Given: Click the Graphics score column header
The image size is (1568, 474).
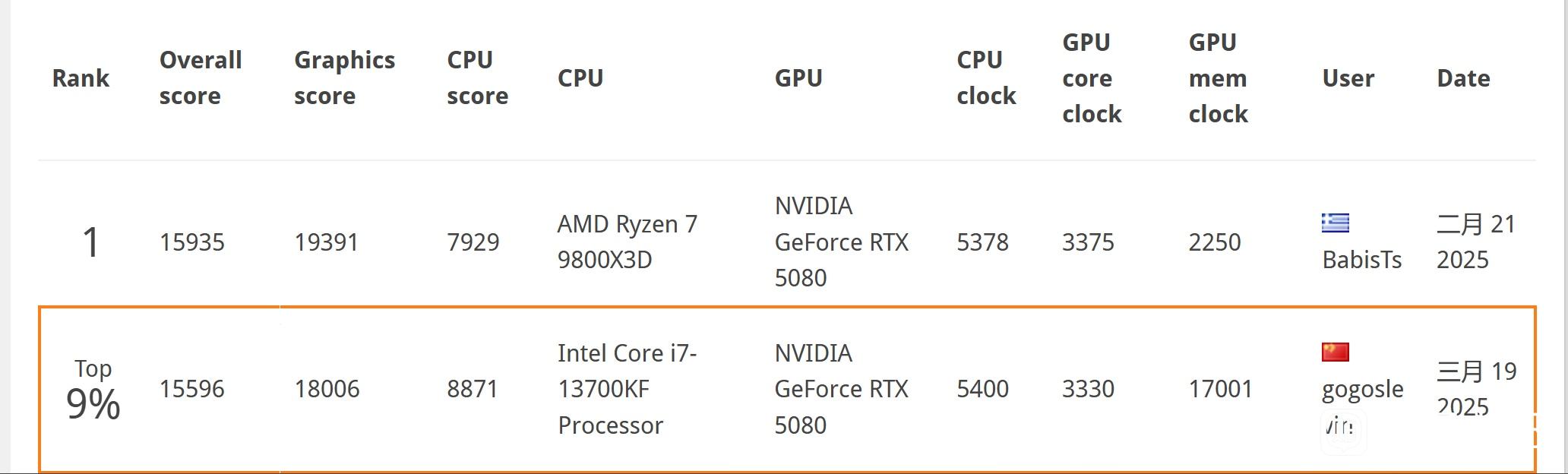Looking at the screenshot, I should 345,77.
